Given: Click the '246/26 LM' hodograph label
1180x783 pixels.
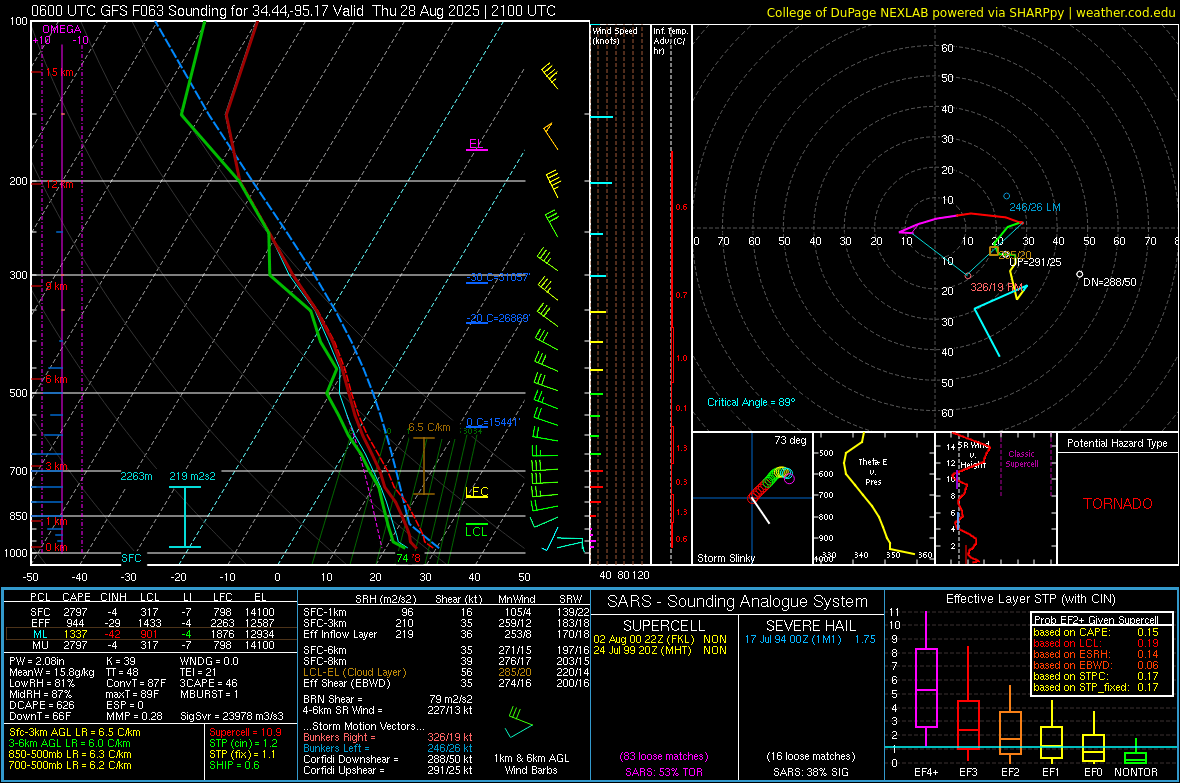Looking at the screenshot, I should coord(1034,207).
